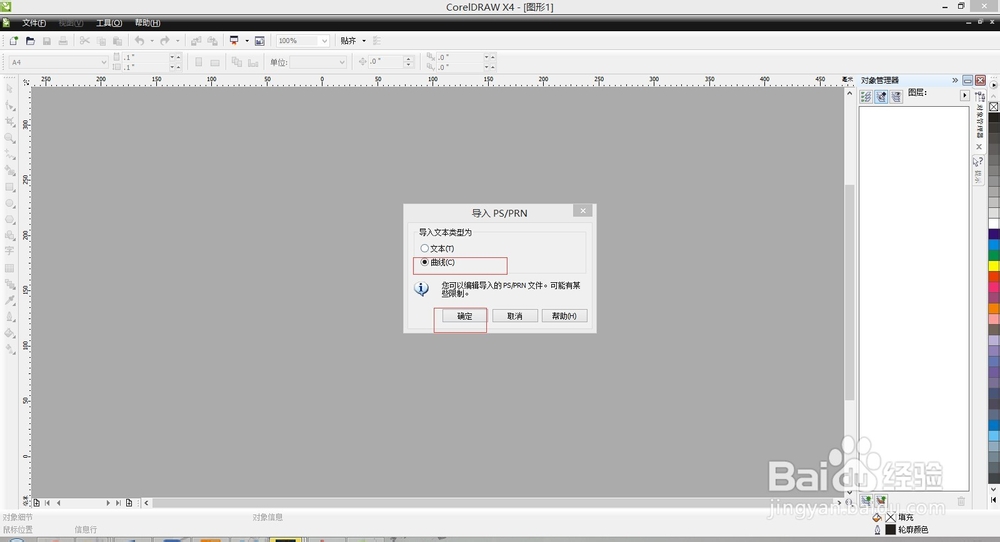Click the Save disk icon

pos(47,41)
